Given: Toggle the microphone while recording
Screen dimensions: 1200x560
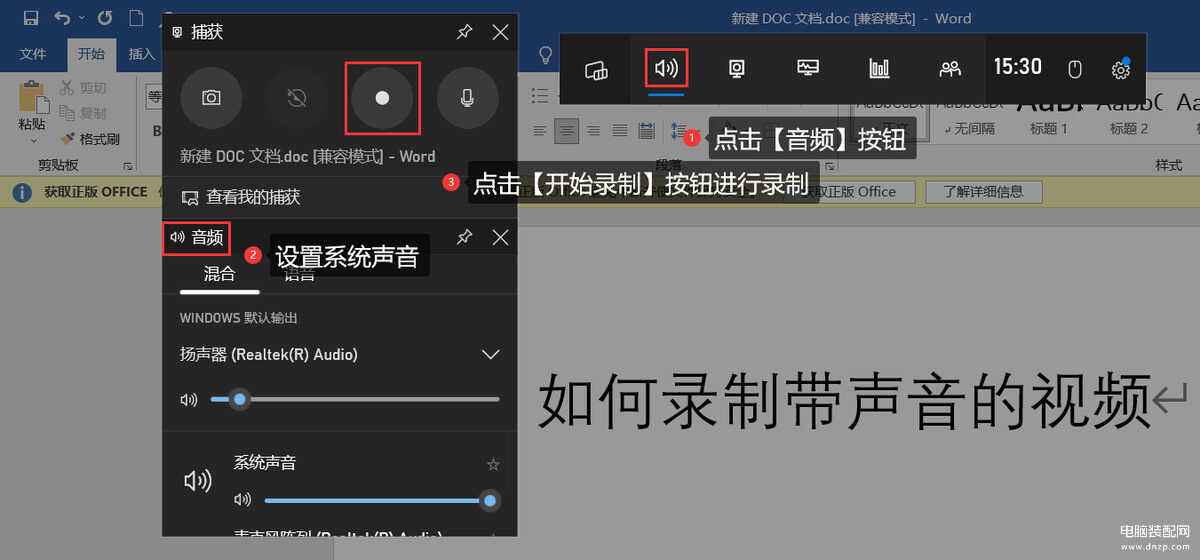Looking at the screenshot, I should pyautogui.click(x=467, y=98).
